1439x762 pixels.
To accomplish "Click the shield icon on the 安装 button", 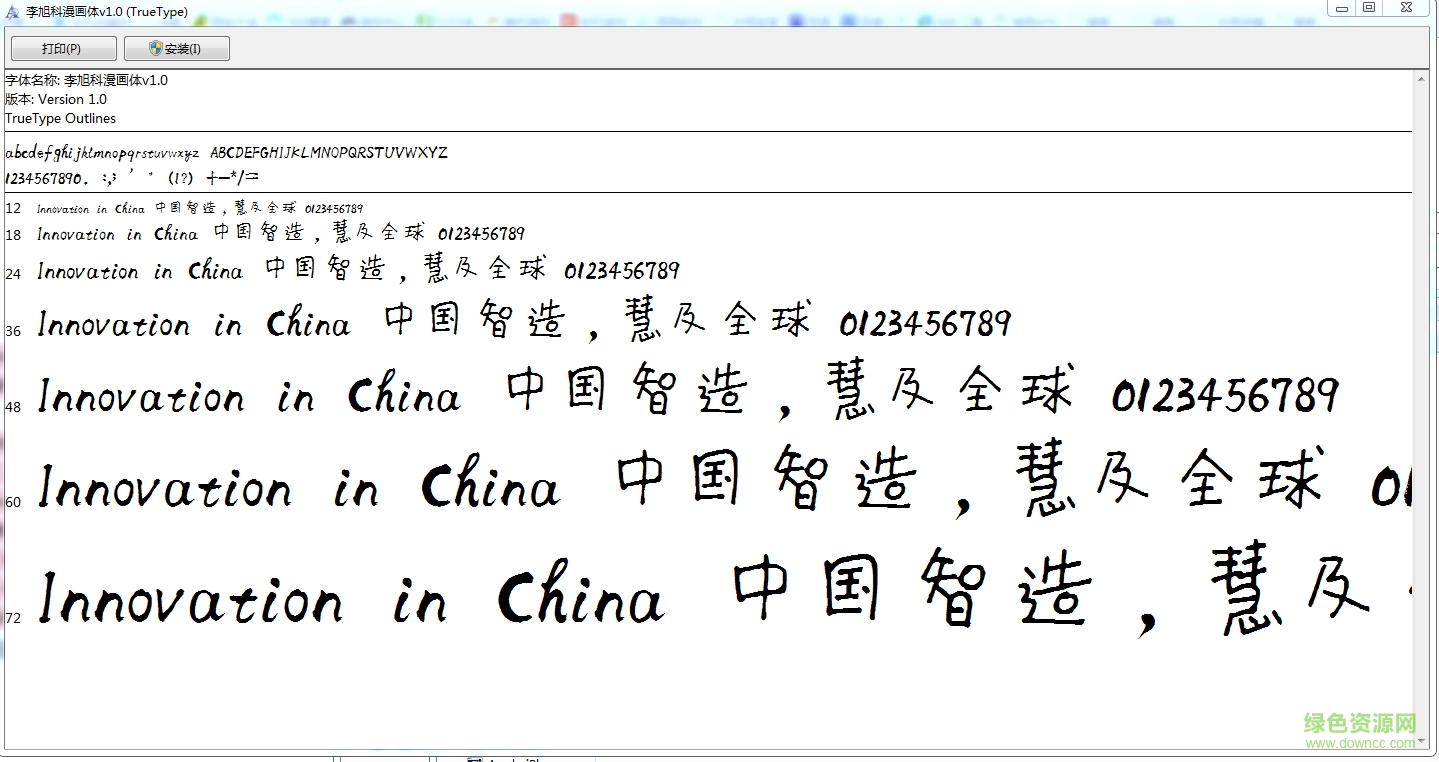I will click(156, 48).
